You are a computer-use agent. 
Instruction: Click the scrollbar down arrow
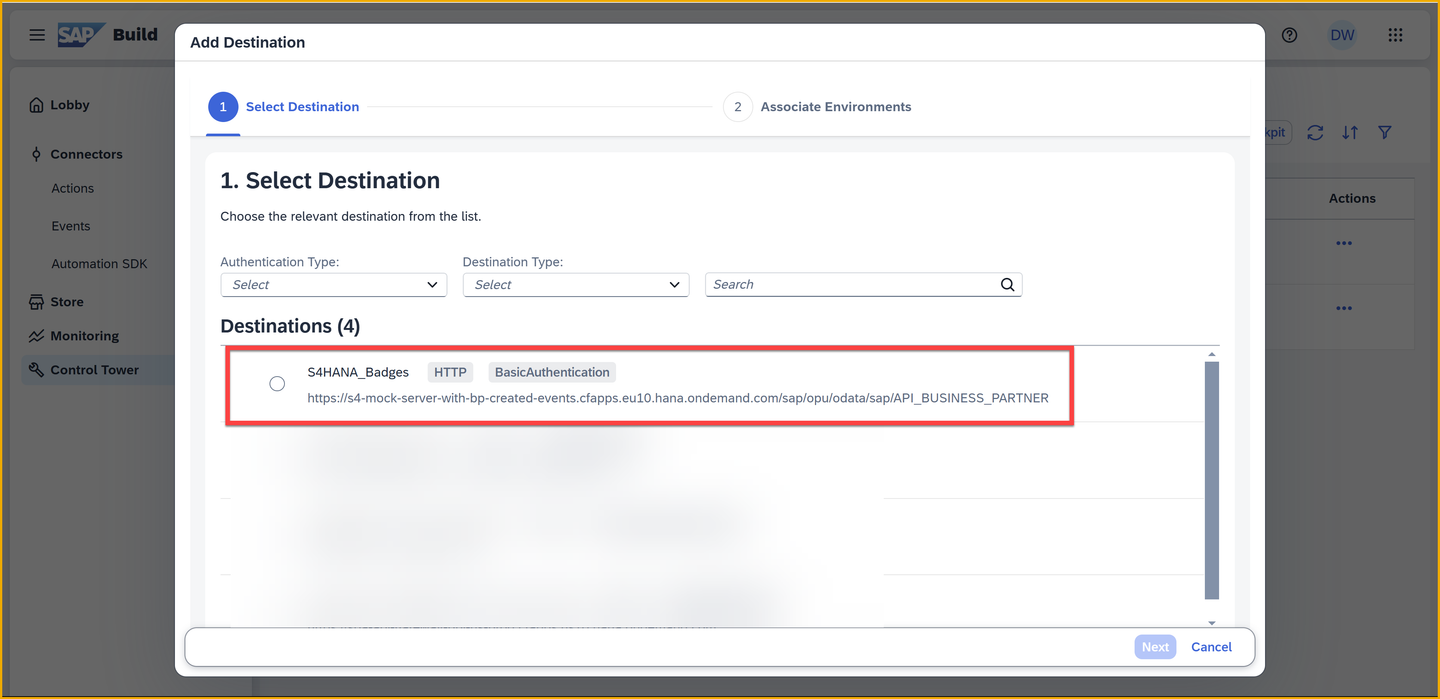[1212, 623]
